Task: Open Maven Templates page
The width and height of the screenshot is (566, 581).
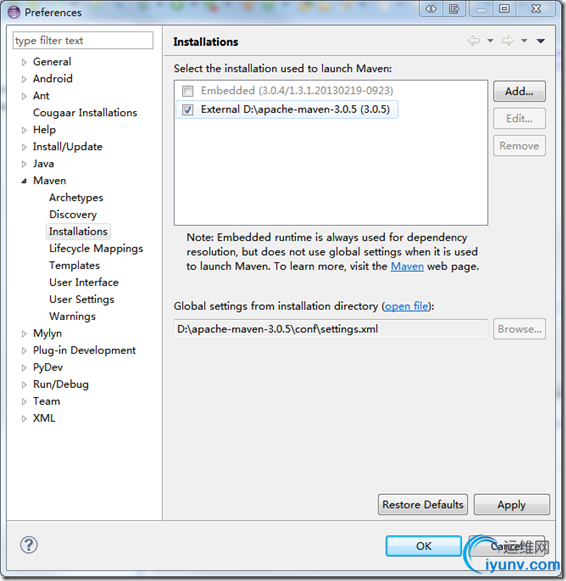Action: point(74,265)
